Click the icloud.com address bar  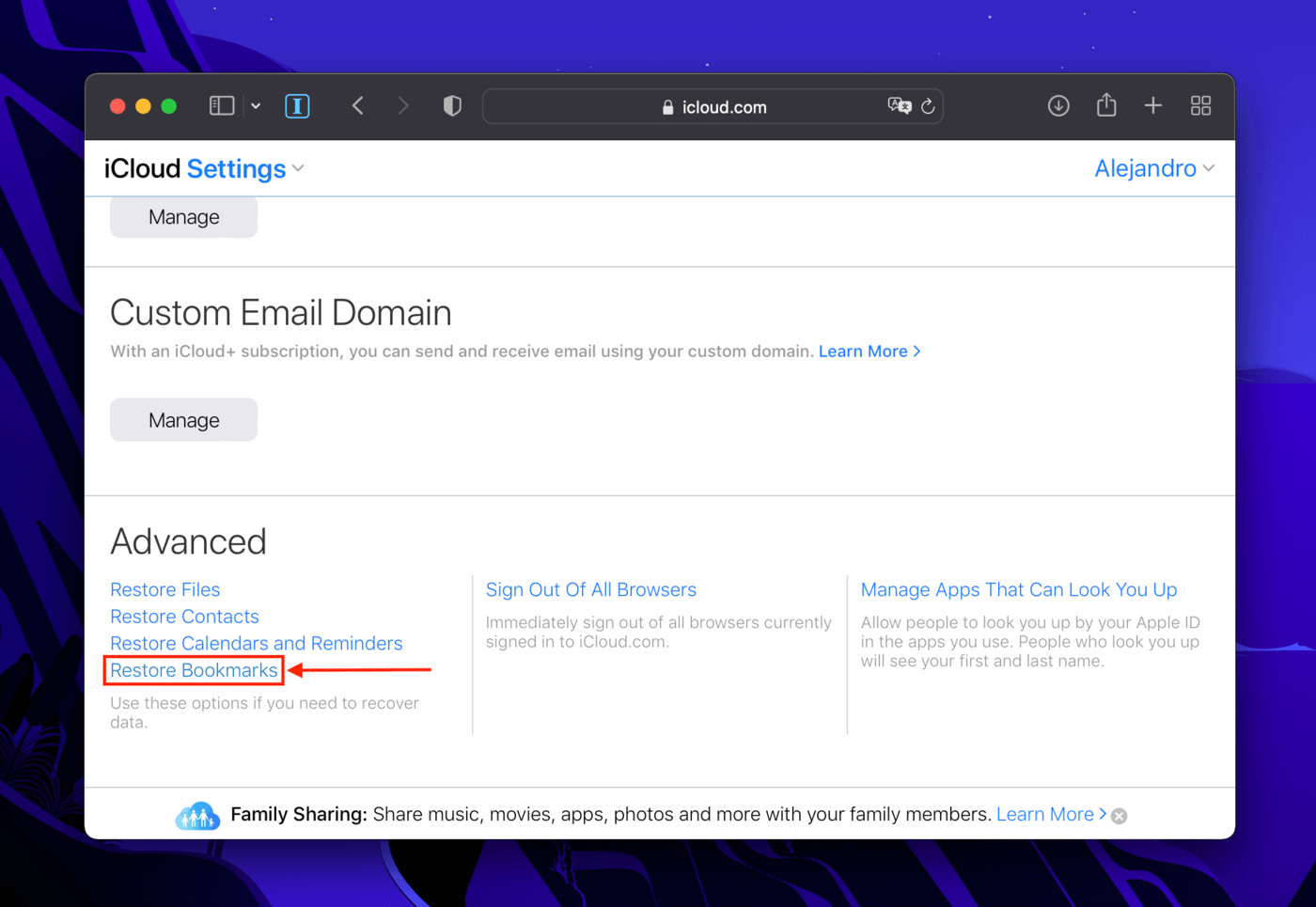[713, 106]
